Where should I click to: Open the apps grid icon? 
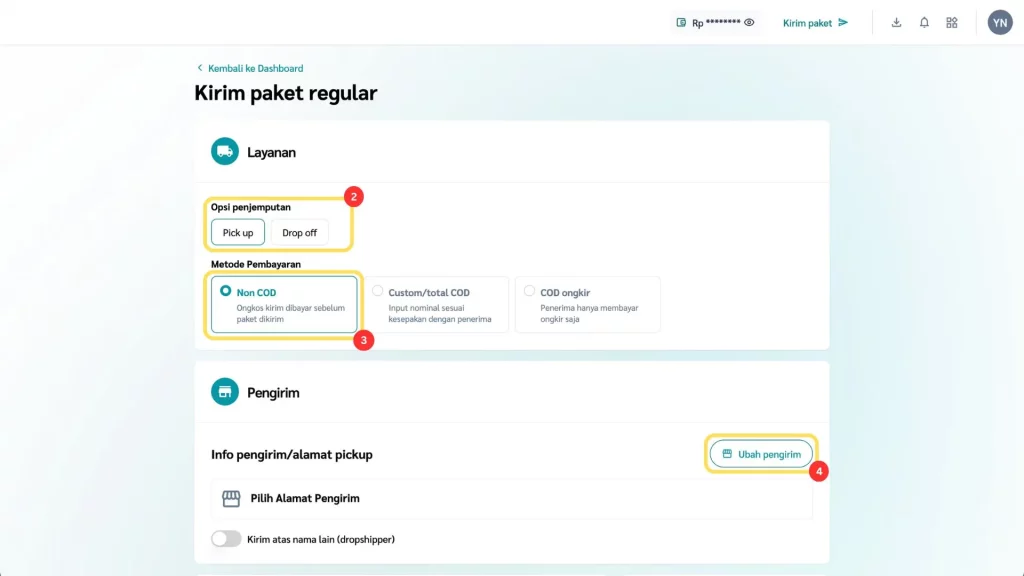(952, 22)
